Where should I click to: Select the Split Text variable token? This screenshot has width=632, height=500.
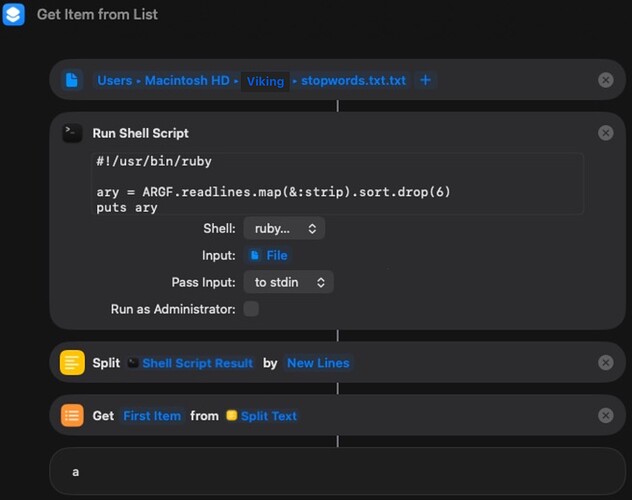pos(262,416)
